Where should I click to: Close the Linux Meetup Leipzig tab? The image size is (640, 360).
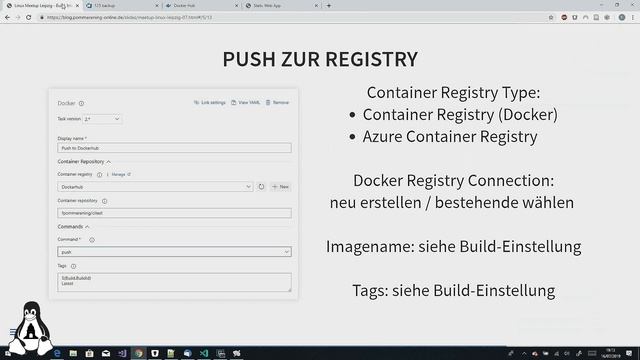(x=77, y=6)
